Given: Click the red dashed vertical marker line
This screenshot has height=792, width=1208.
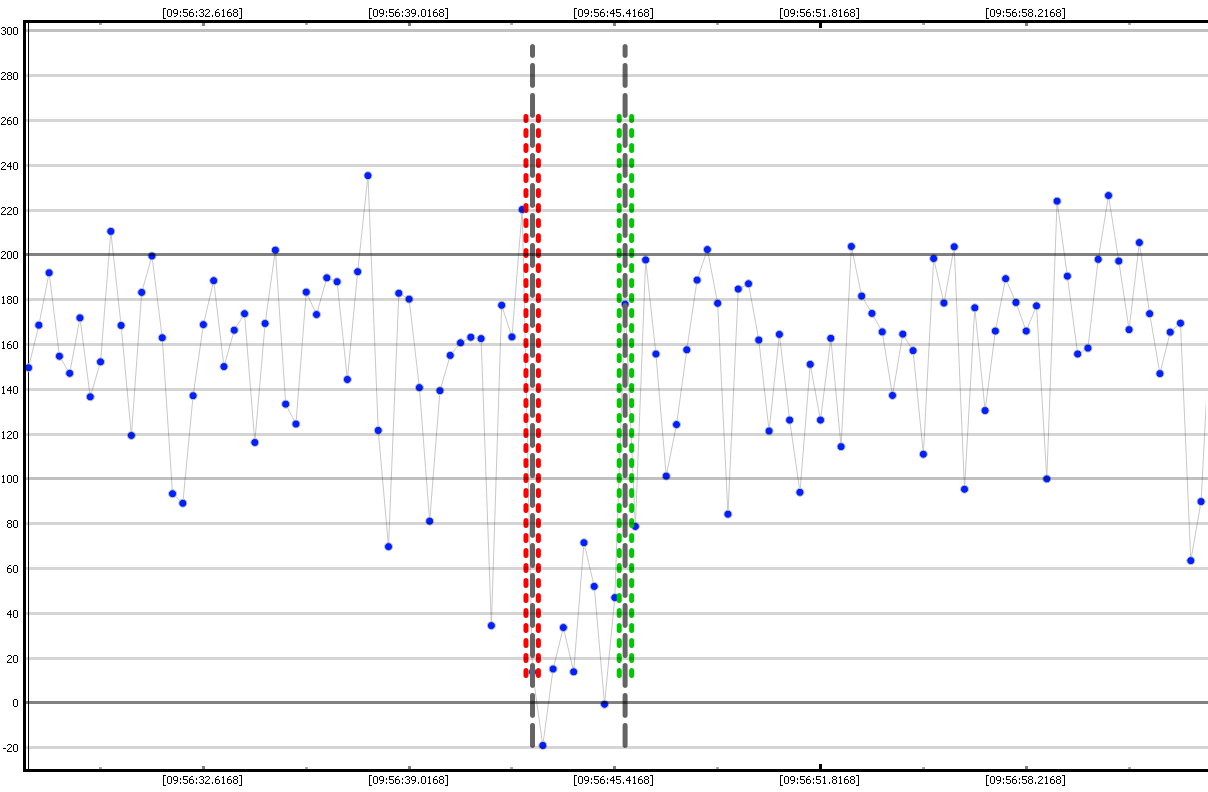Looking at the screenshot, I should [532, 397].
